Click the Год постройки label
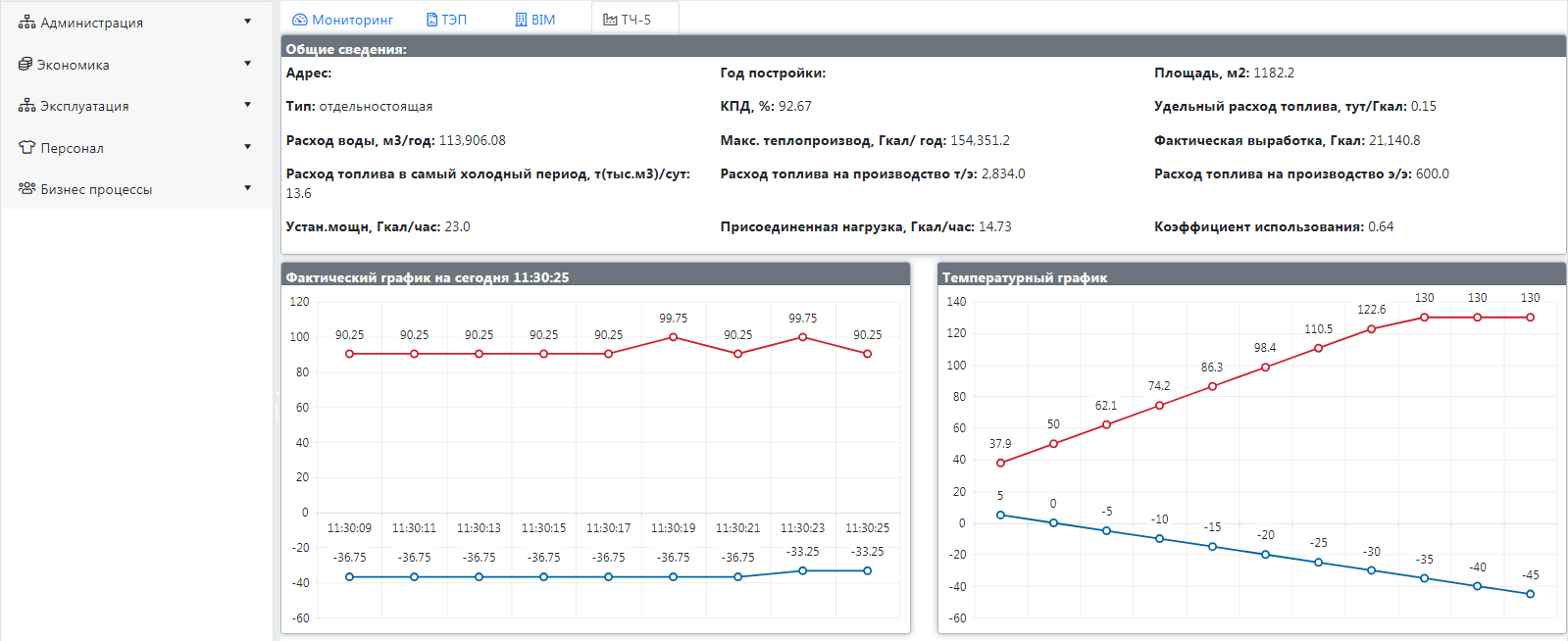The image size is (1568, 641). pyautogui.click(x=773, y=73)
